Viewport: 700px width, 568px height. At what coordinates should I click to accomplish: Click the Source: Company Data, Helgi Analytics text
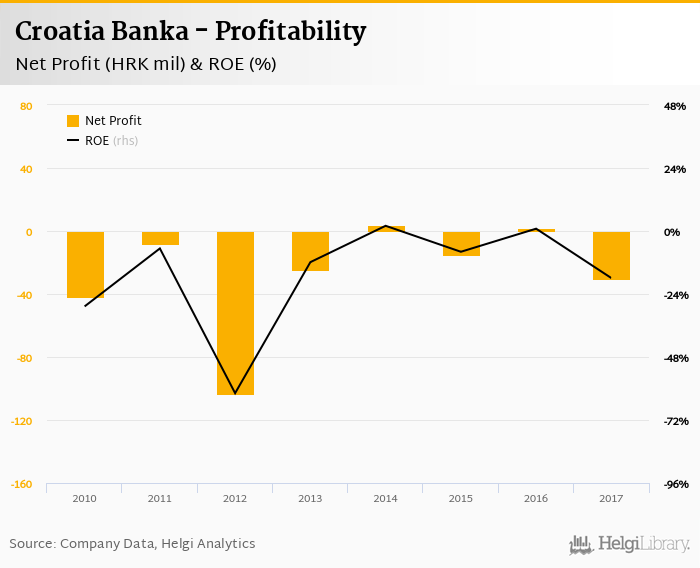[132, 544]
